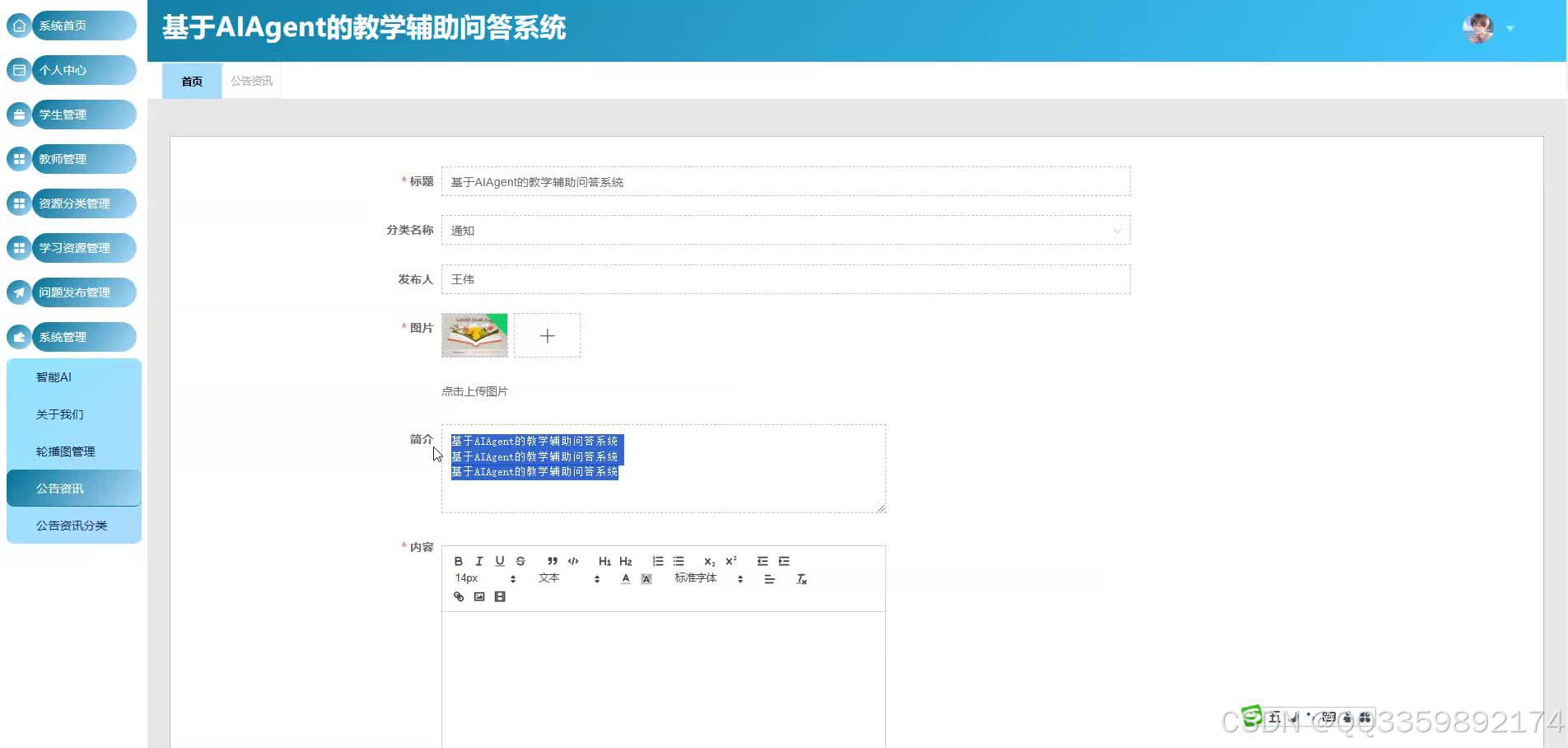Apply subscript formatting in the editor

708,561
